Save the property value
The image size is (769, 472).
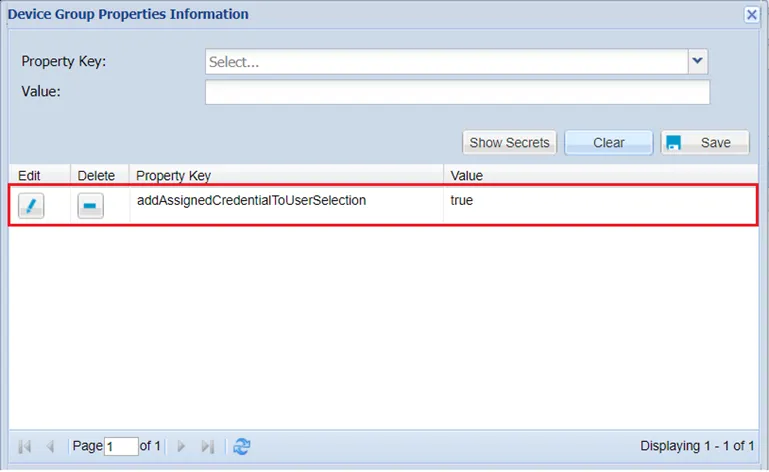[x=705, y=143]
